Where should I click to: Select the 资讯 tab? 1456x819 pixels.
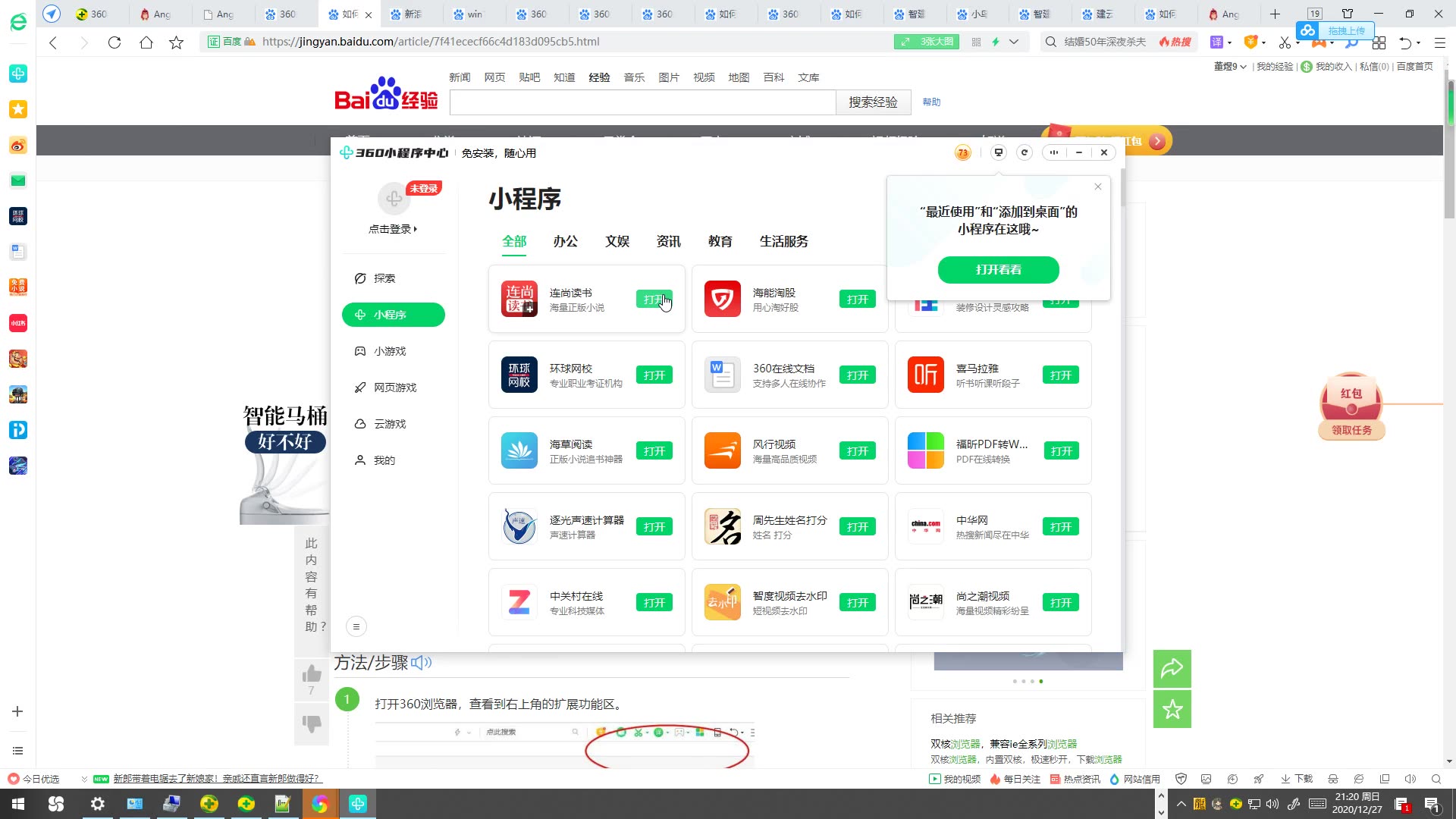click(x=669, y=241)
